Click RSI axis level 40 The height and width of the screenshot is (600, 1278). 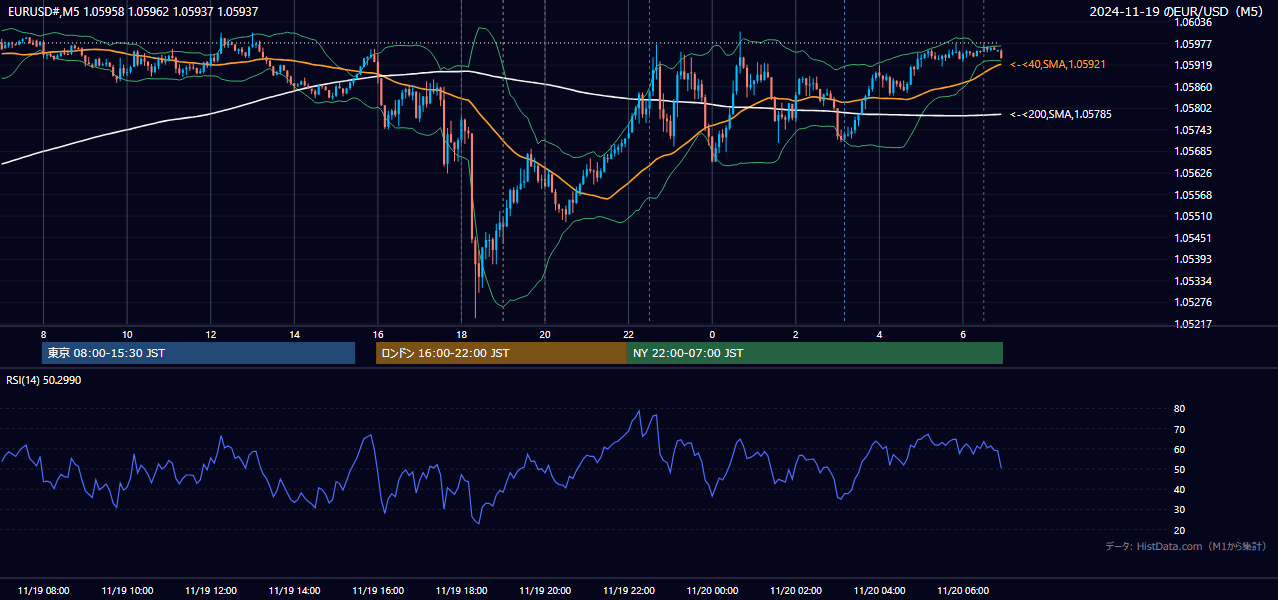1179,489
